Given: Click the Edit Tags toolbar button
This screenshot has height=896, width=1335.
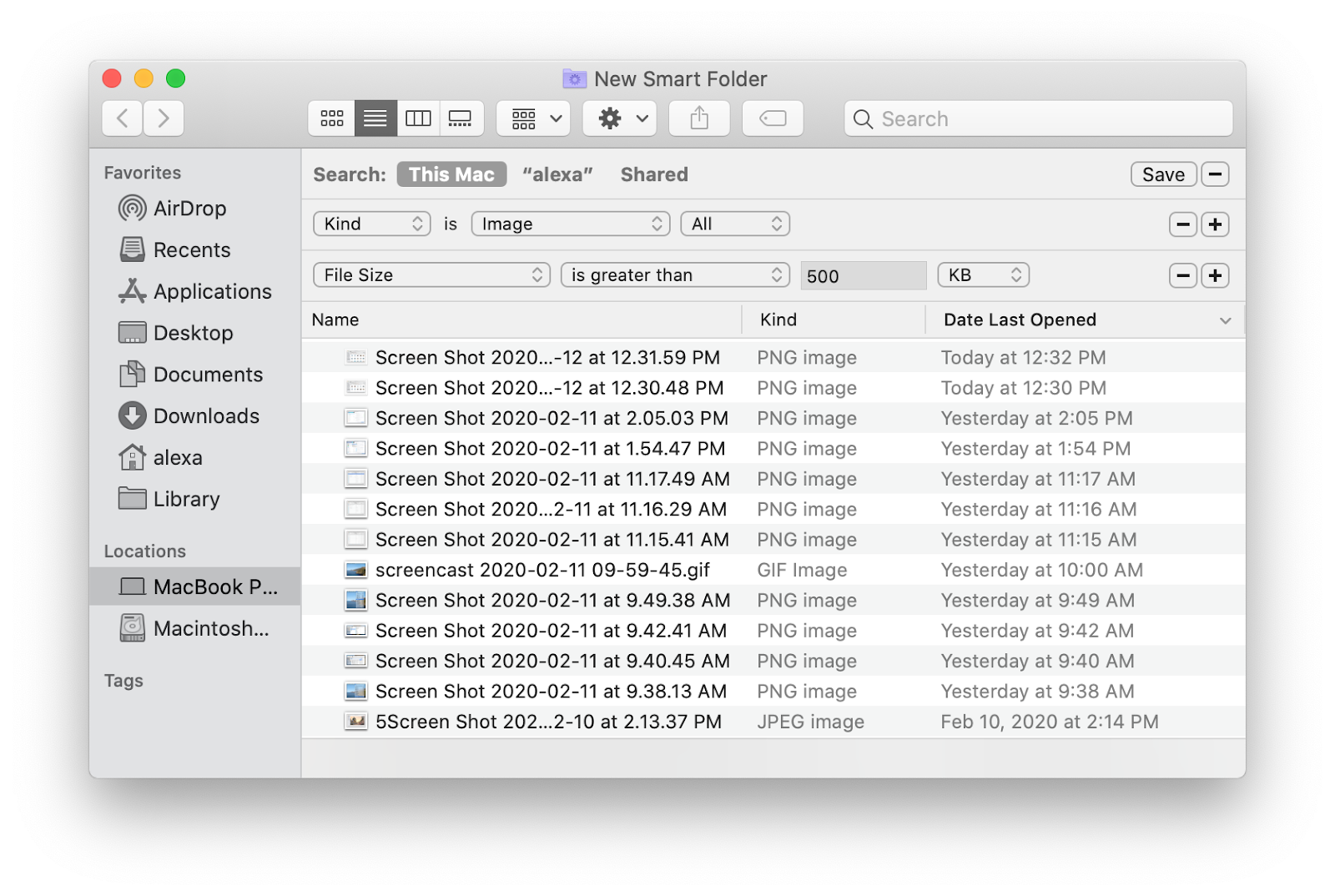Looking at the screenshot, I should coord(773,118).
